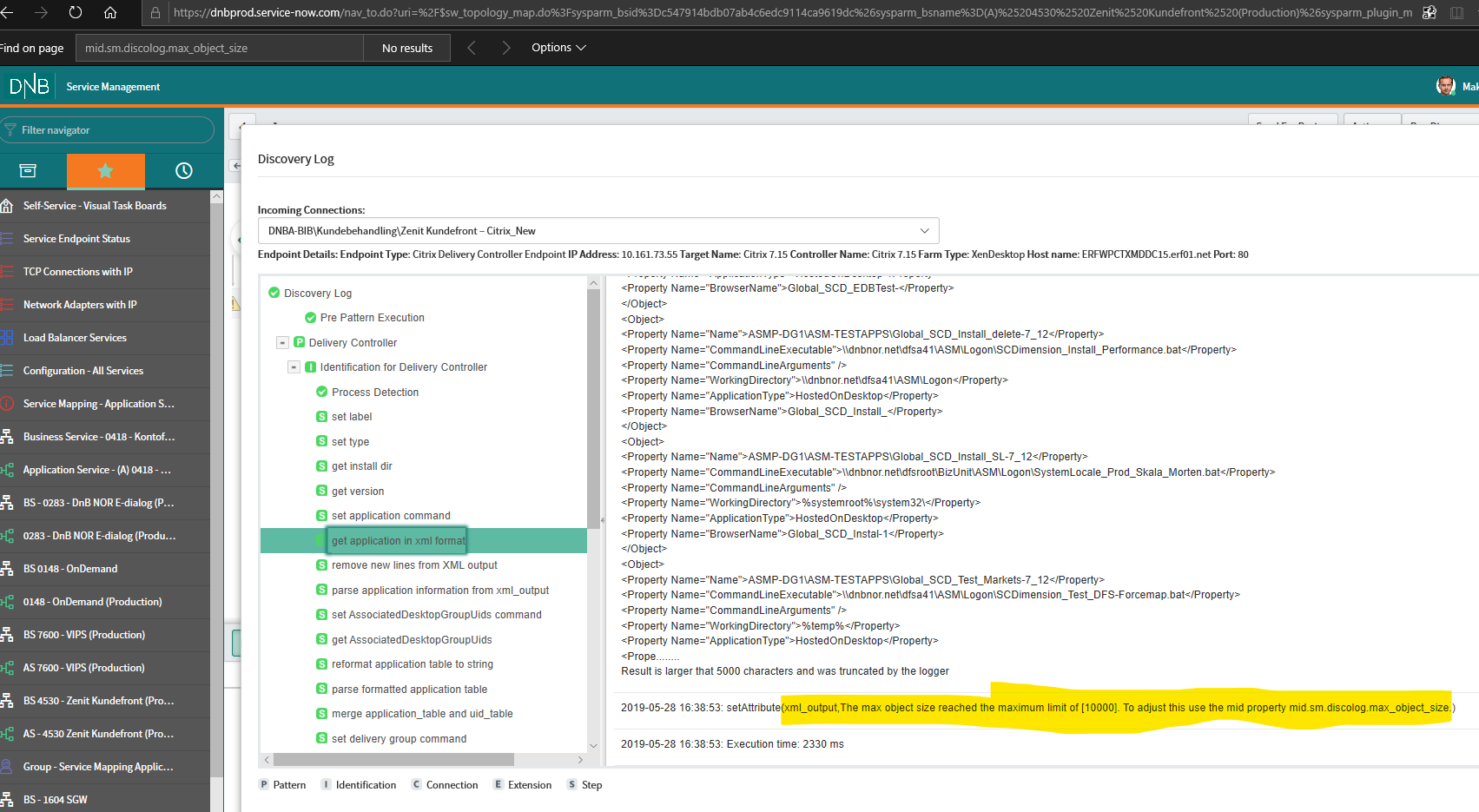This screenshot has height=812, width=1479.
Task: Click the Filter navigator field
Action: pos(107,130)
